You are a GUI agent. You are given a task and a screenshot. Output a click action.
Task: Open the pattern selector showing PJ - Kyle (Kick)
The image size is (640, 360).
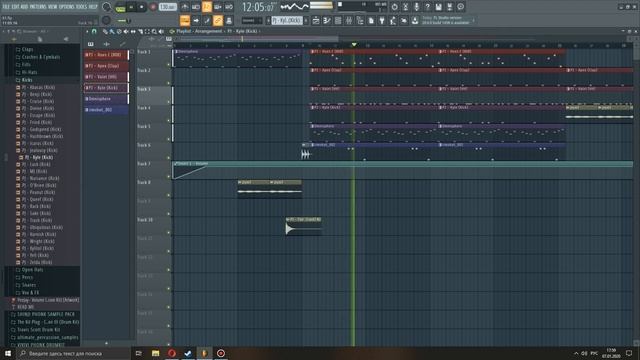[287, 20]
